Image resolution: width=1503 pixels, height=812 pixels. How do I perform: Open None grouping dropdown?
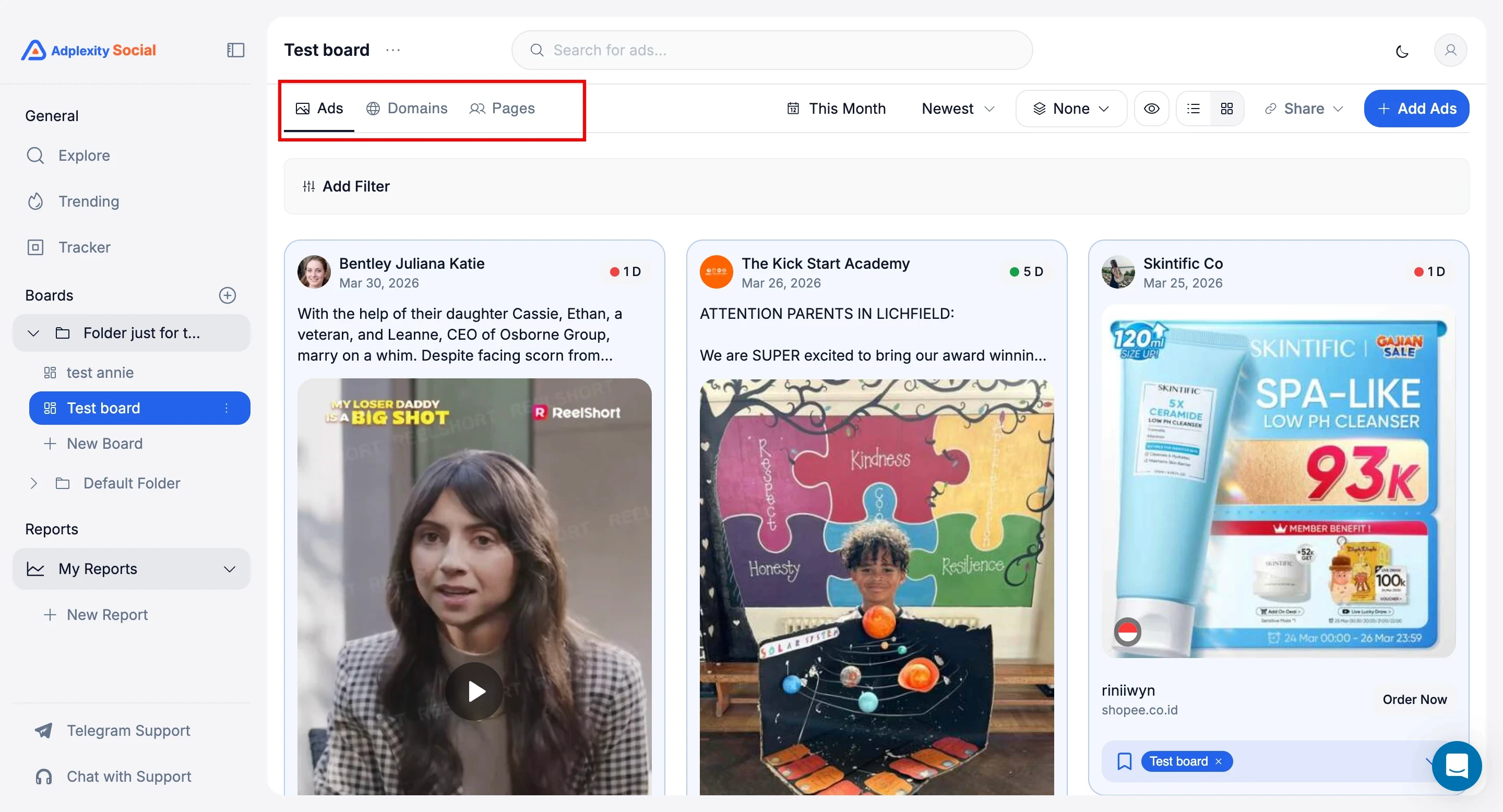point(1071,109)
